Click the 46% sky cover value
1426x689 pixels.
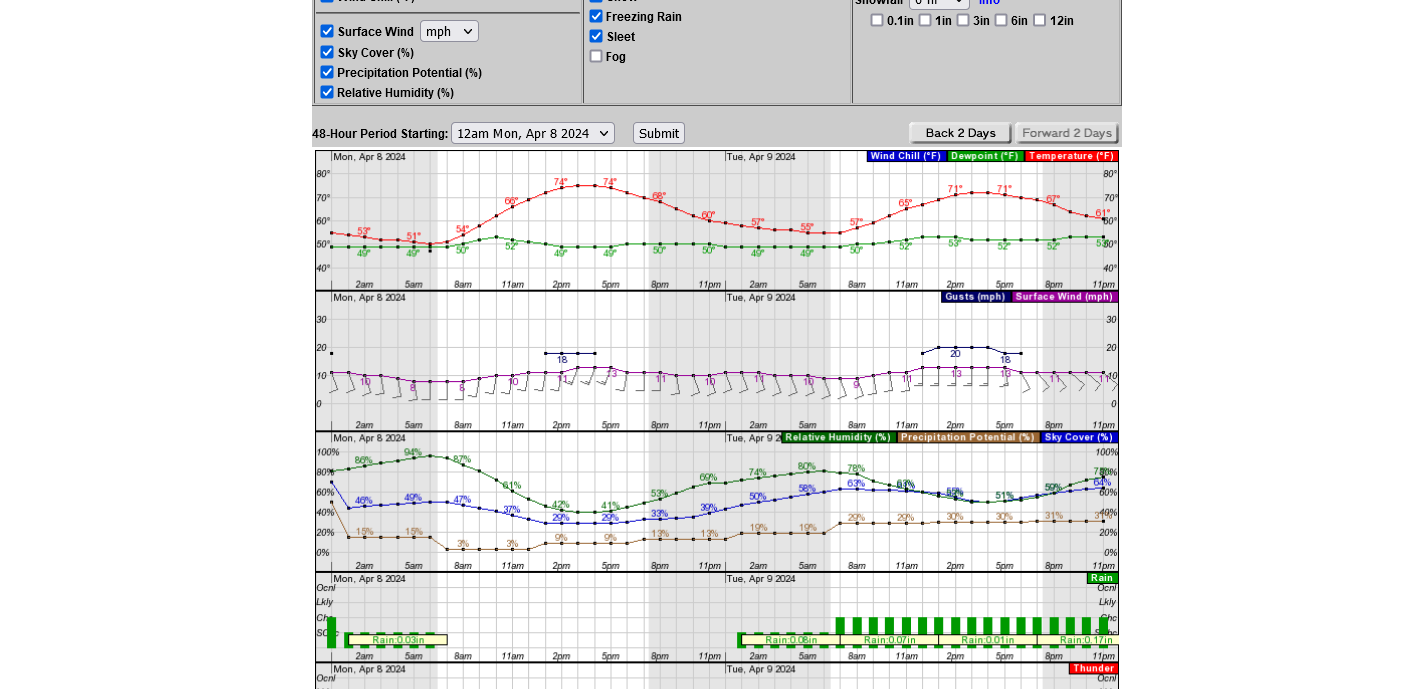[364, 501]
